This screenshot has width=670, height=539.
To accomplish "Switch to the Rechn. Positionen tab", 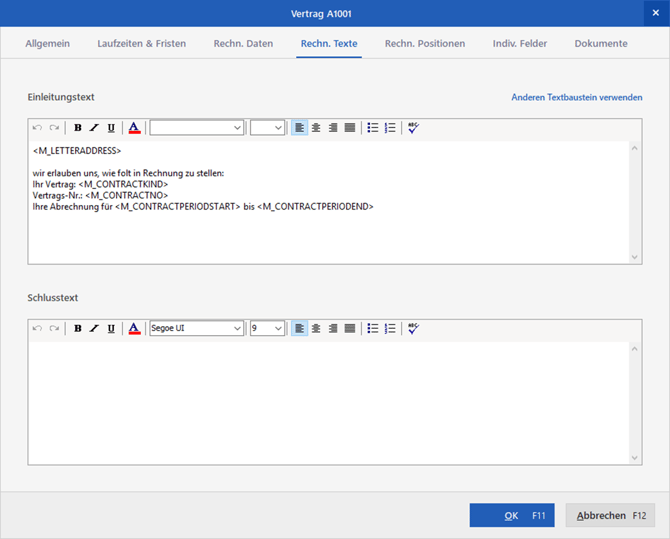I will [425, 44].
